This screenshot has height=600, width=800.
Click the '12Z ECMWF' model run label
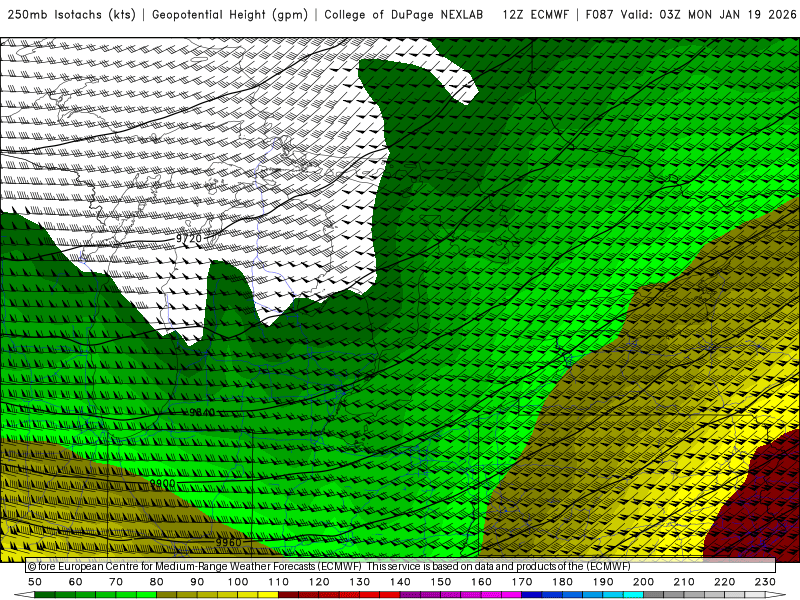pyautogui.click(x=535, y=15)
